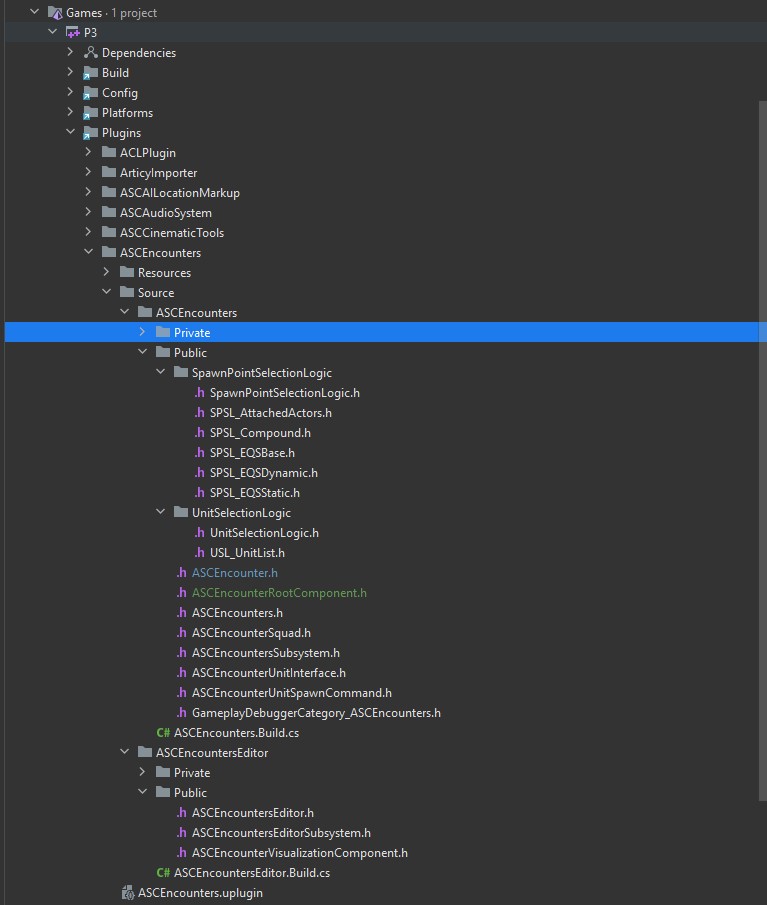Image resolution: width=767 pixels, height=905 pixels.
Task: Click the C# icon beside ASCEncountersEditor.Build.cs
Action: tap(162, 872)
